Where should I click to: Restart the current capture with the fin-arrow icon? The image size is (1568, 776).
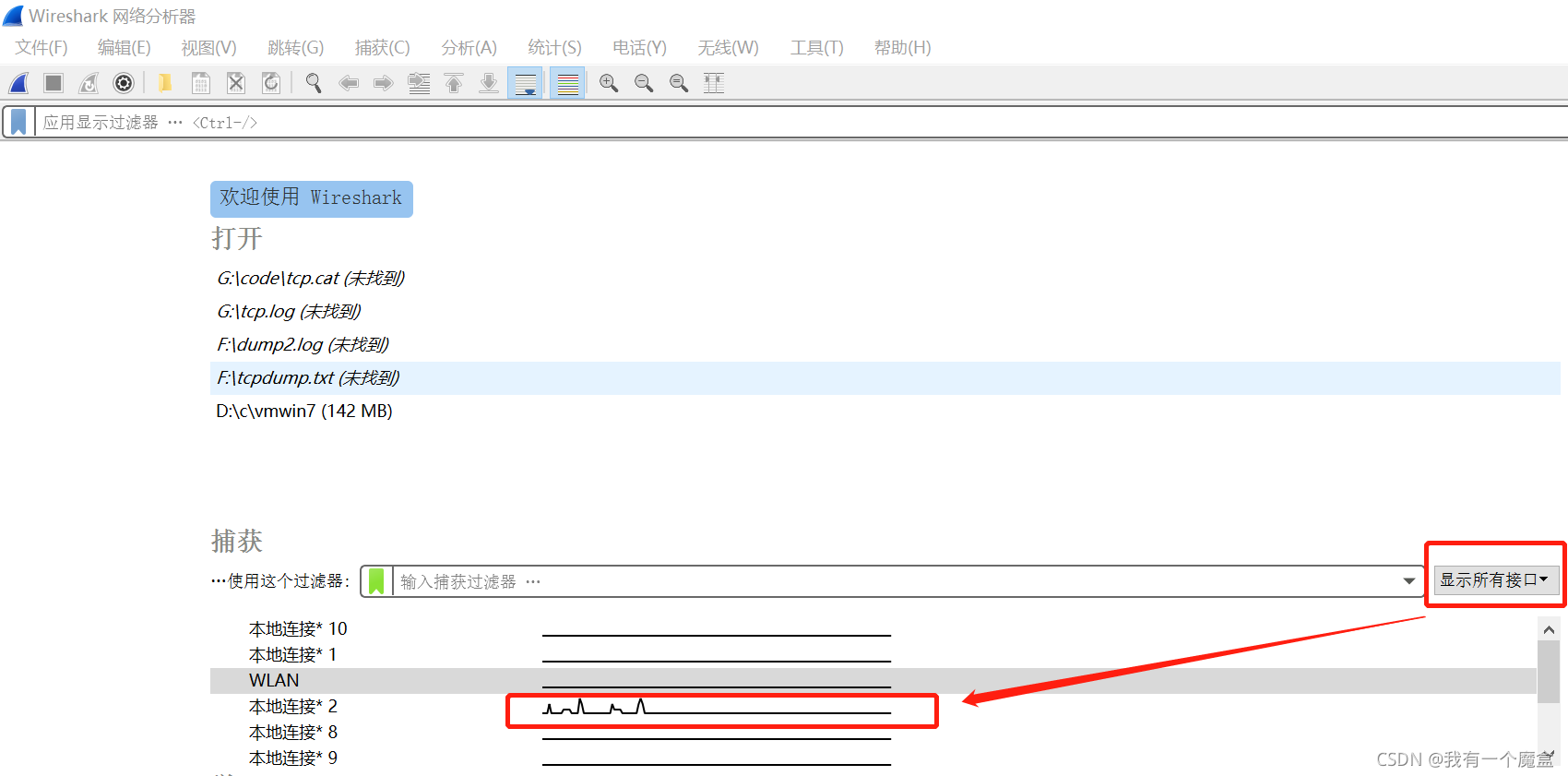(x=89, y=83)
